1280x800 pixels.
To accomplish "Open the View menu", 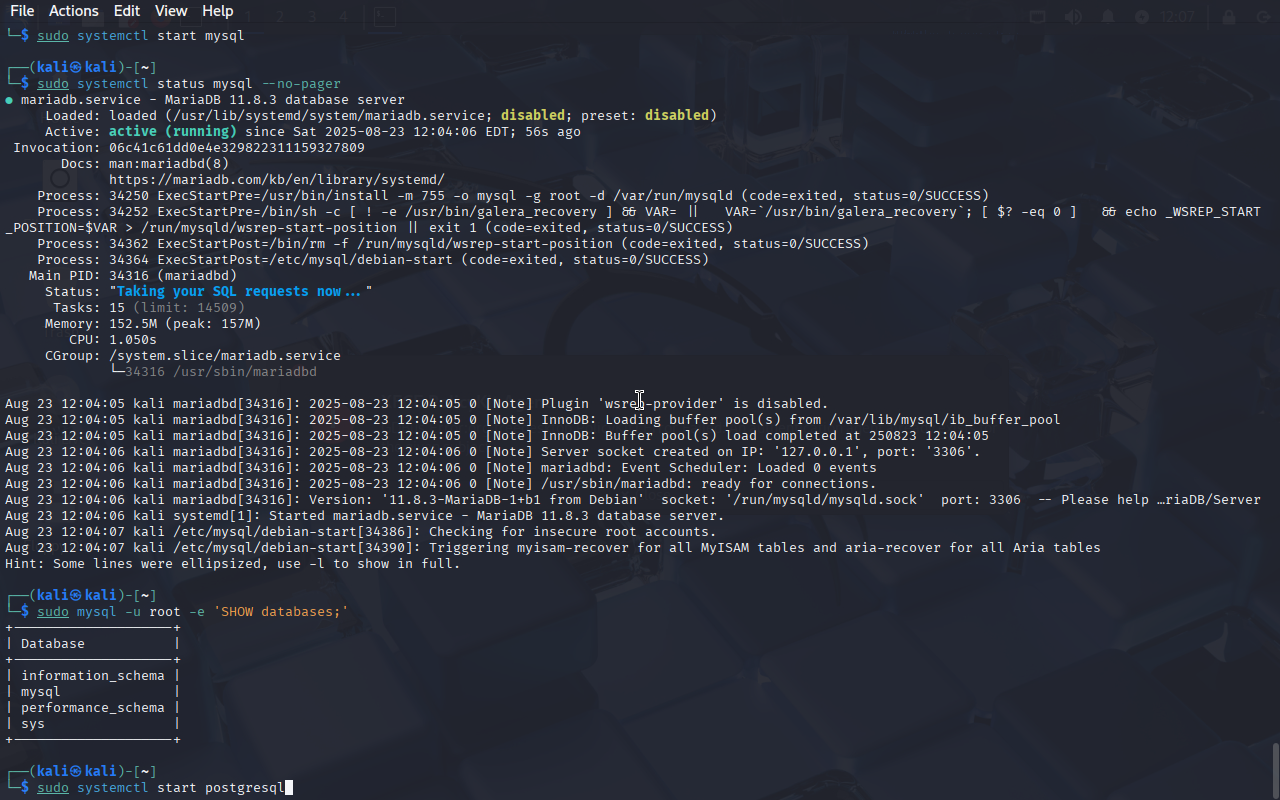I will coord(171,11).
